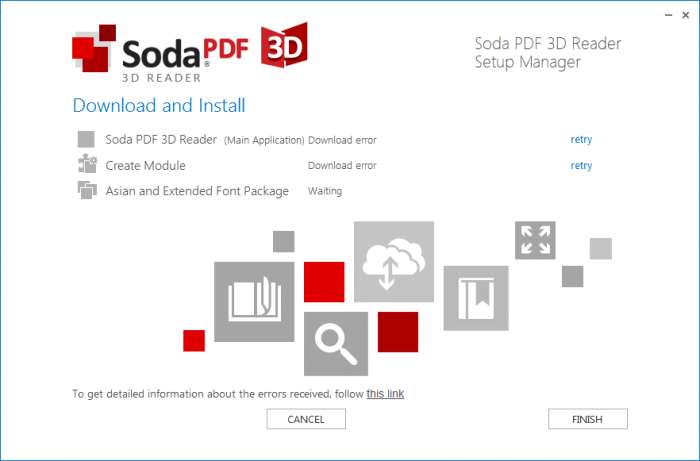This screenshot has height=461, width=700.
Task: Click the open book tile icon
Action: 254,302
